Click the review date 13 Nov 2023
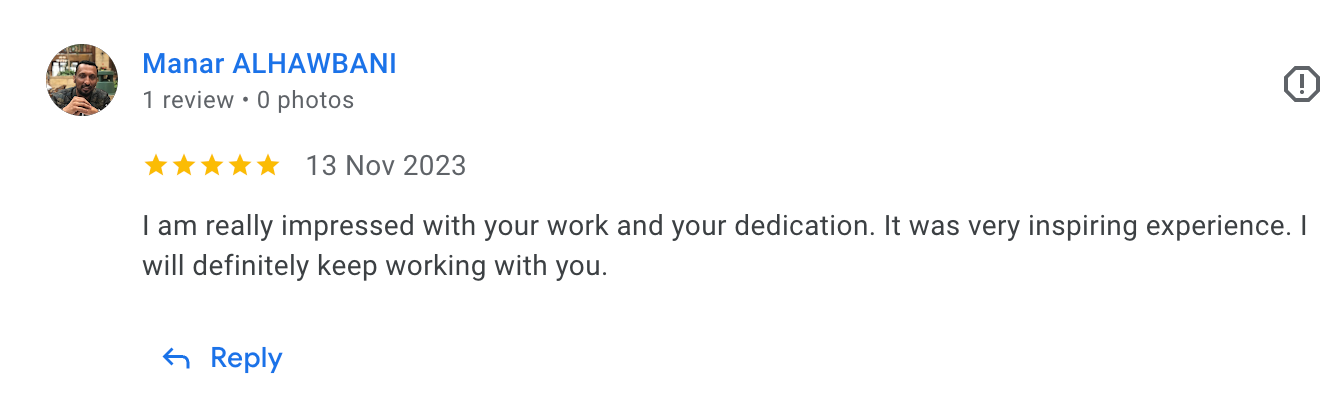The height and width of the screenshot is (412, 1322). 385,165
